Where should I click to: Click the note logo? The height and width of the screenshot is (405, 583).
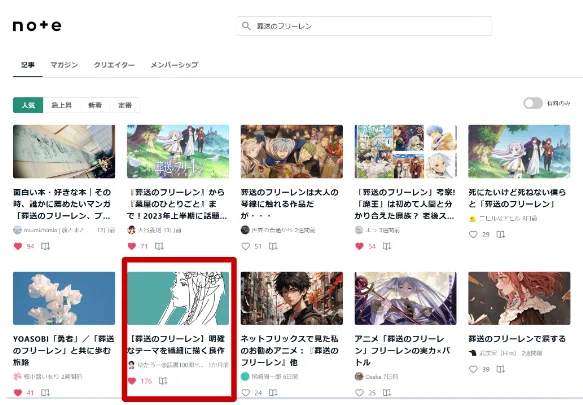(x=37, y=26)
